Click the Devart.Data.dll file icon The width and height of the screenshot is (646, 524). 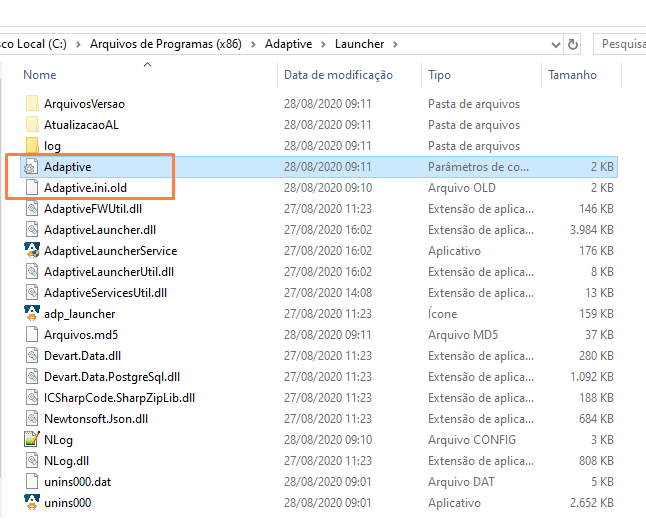[x=32, y=356]
